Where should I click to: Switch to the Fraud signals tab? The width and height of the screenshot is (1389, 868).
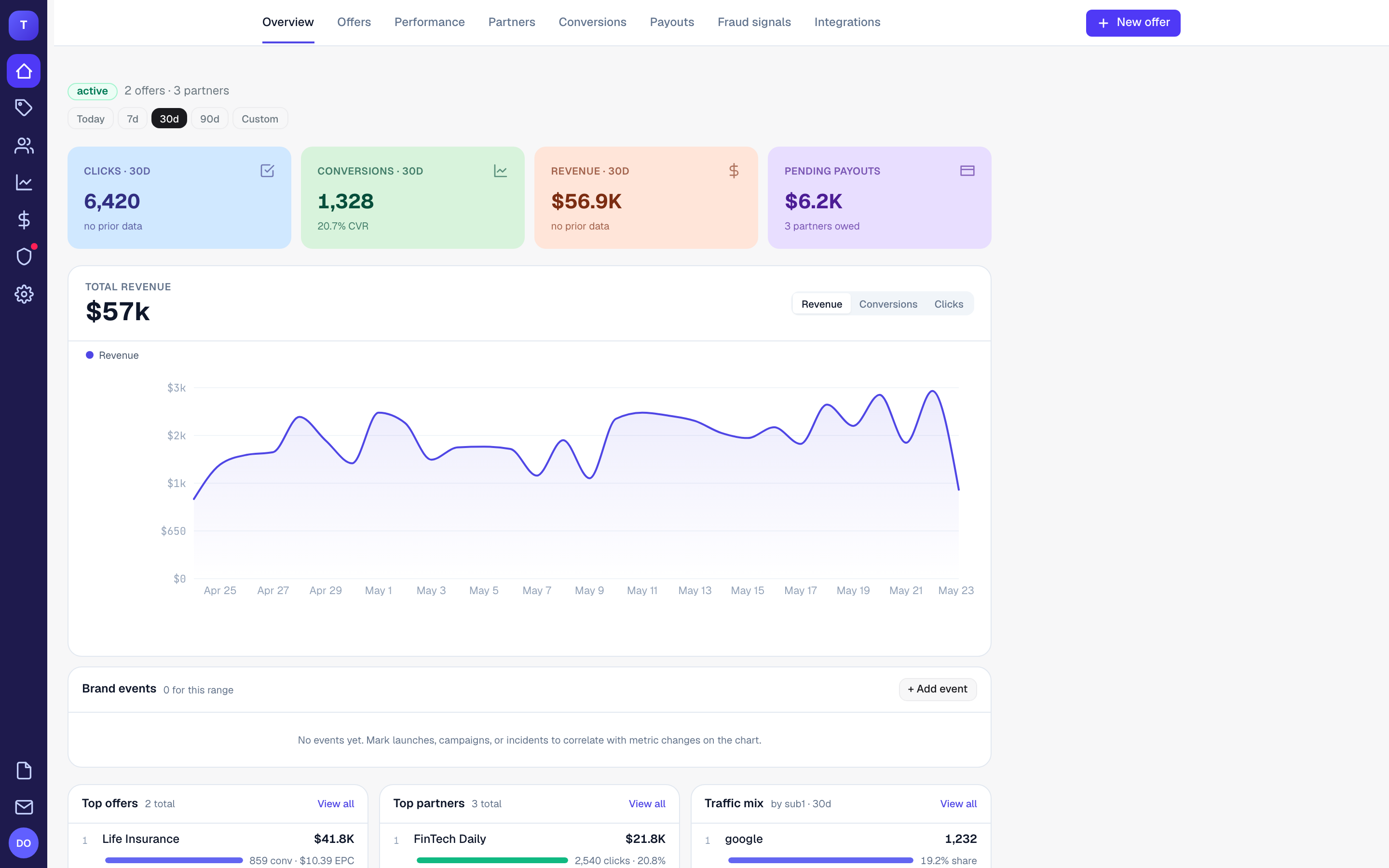(754, 22)
